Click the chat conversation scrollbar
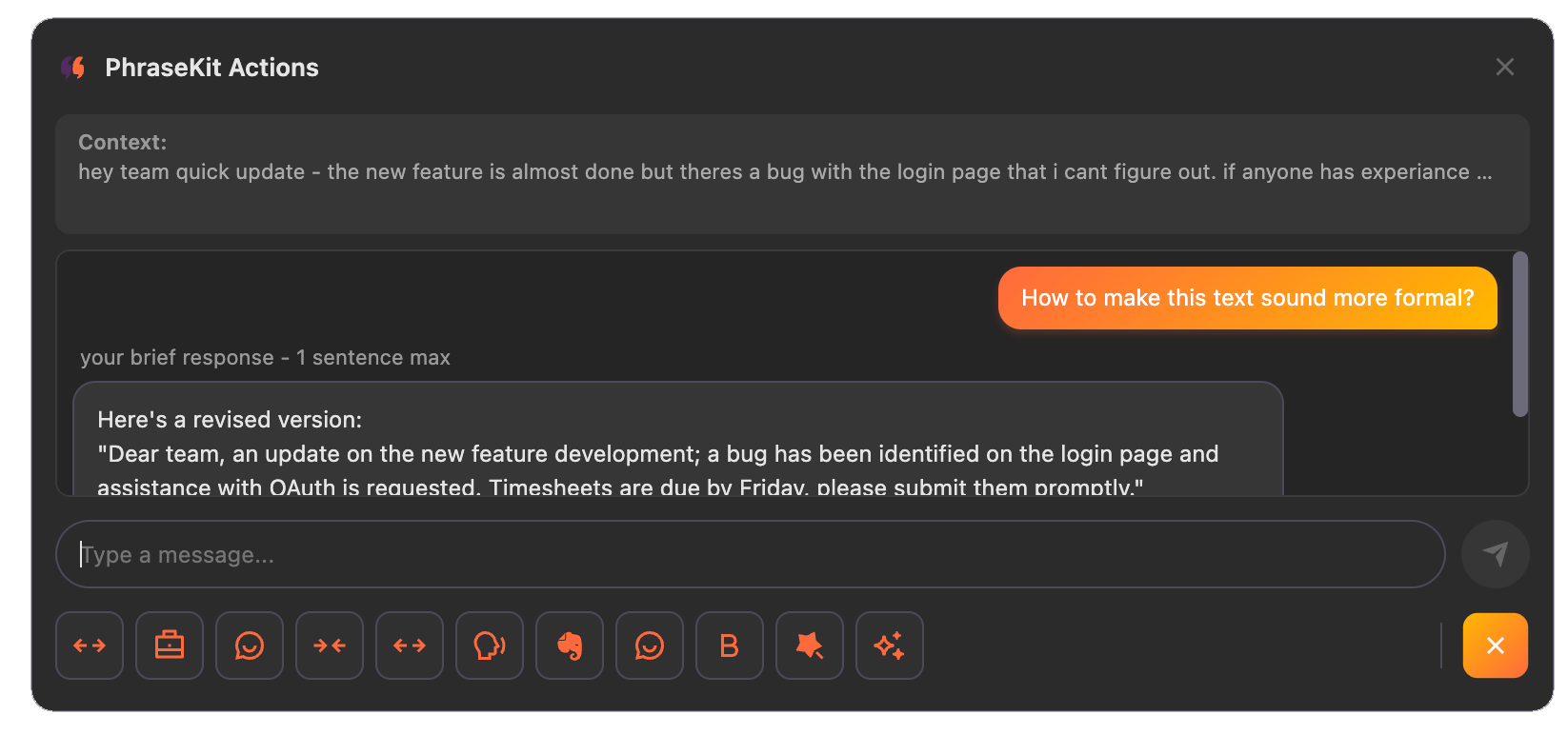Image resolution: width=1568 pixels, height=735 pixels. pyautogui.click(x=1520, y=334)
